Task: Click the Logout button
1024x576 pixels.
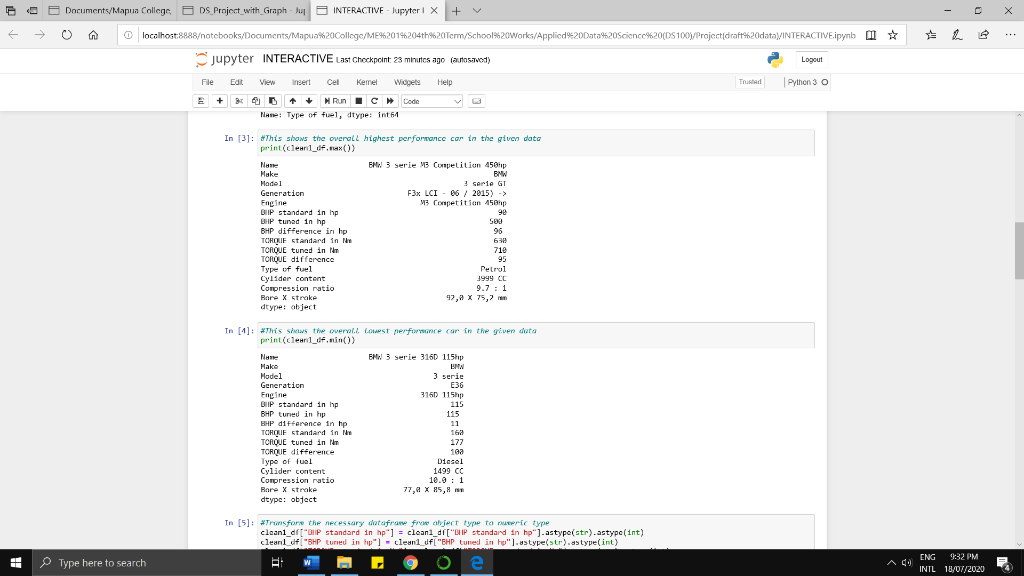Action: [811, 60]
